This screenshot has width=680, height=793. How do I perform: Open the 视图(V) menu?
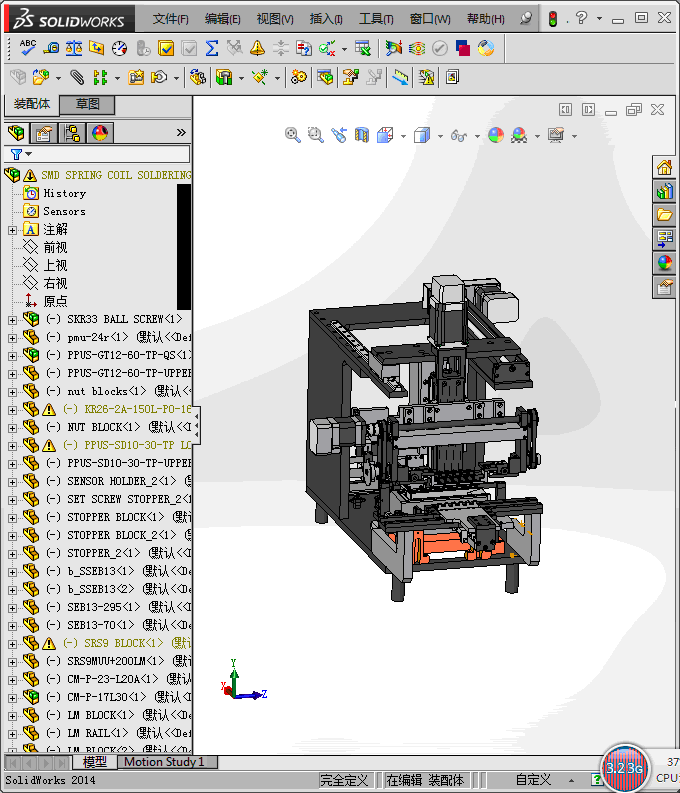275,19
